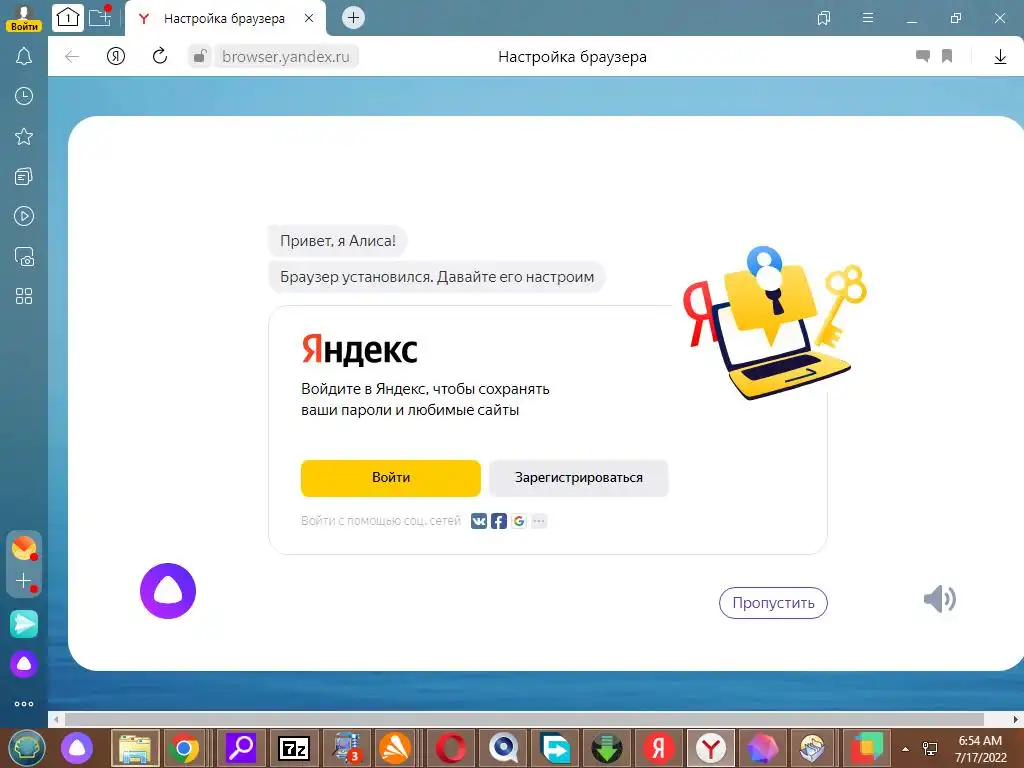Launch Google Chrome from taskbar
The height and width of the screenshot is (768, 1024).
tap(184, 748)
